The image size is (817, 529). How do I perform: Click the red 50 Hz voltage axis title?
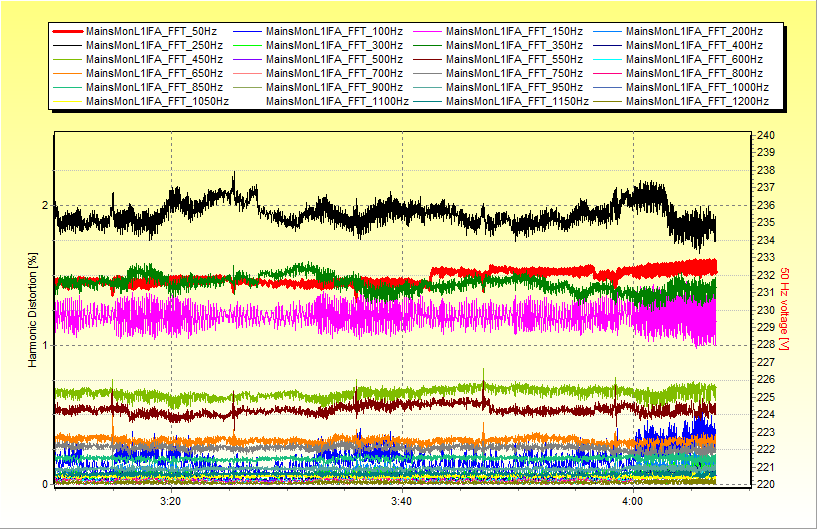[786, 309]
